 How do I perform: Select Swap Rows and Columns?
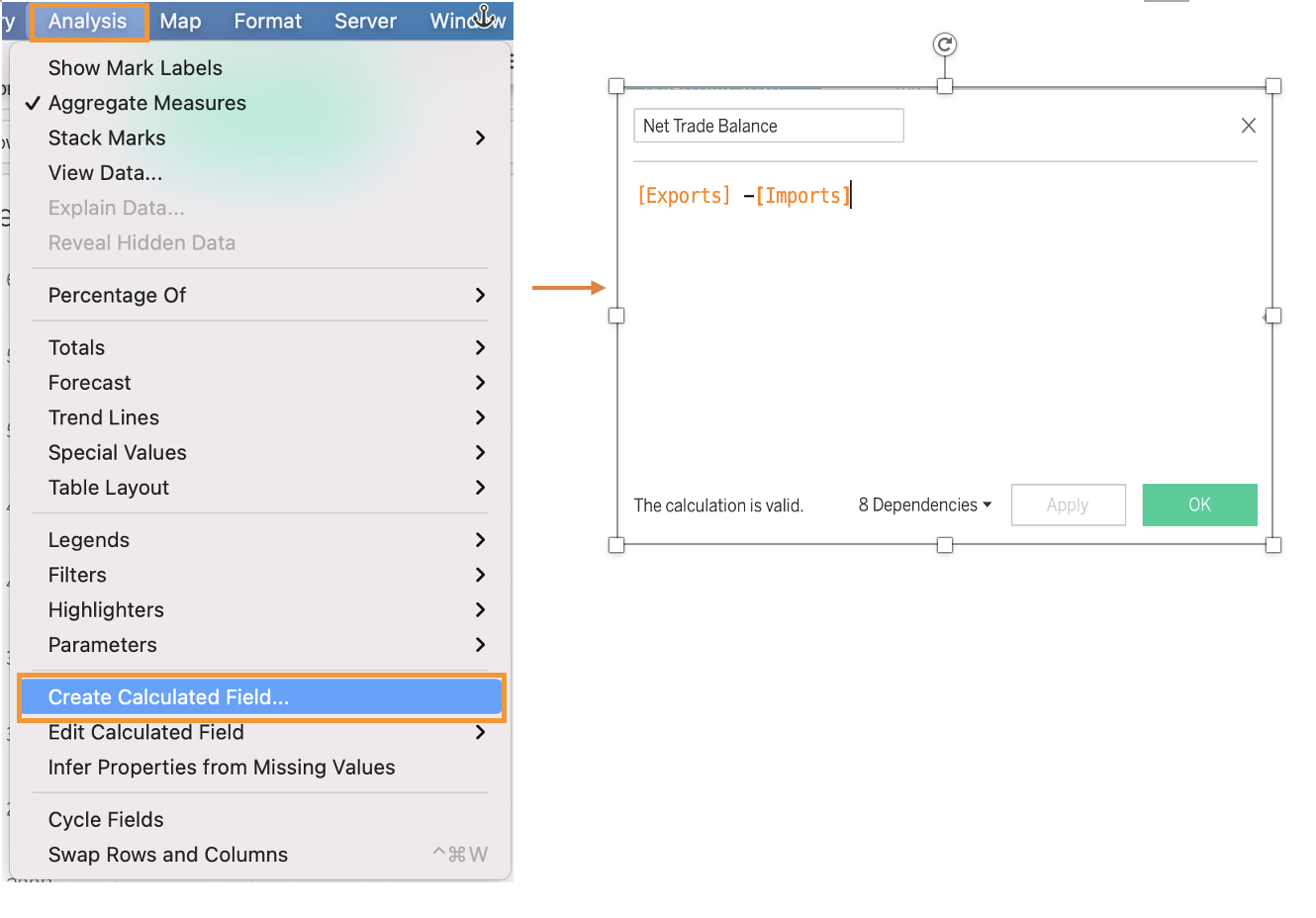tap(168, 855)
